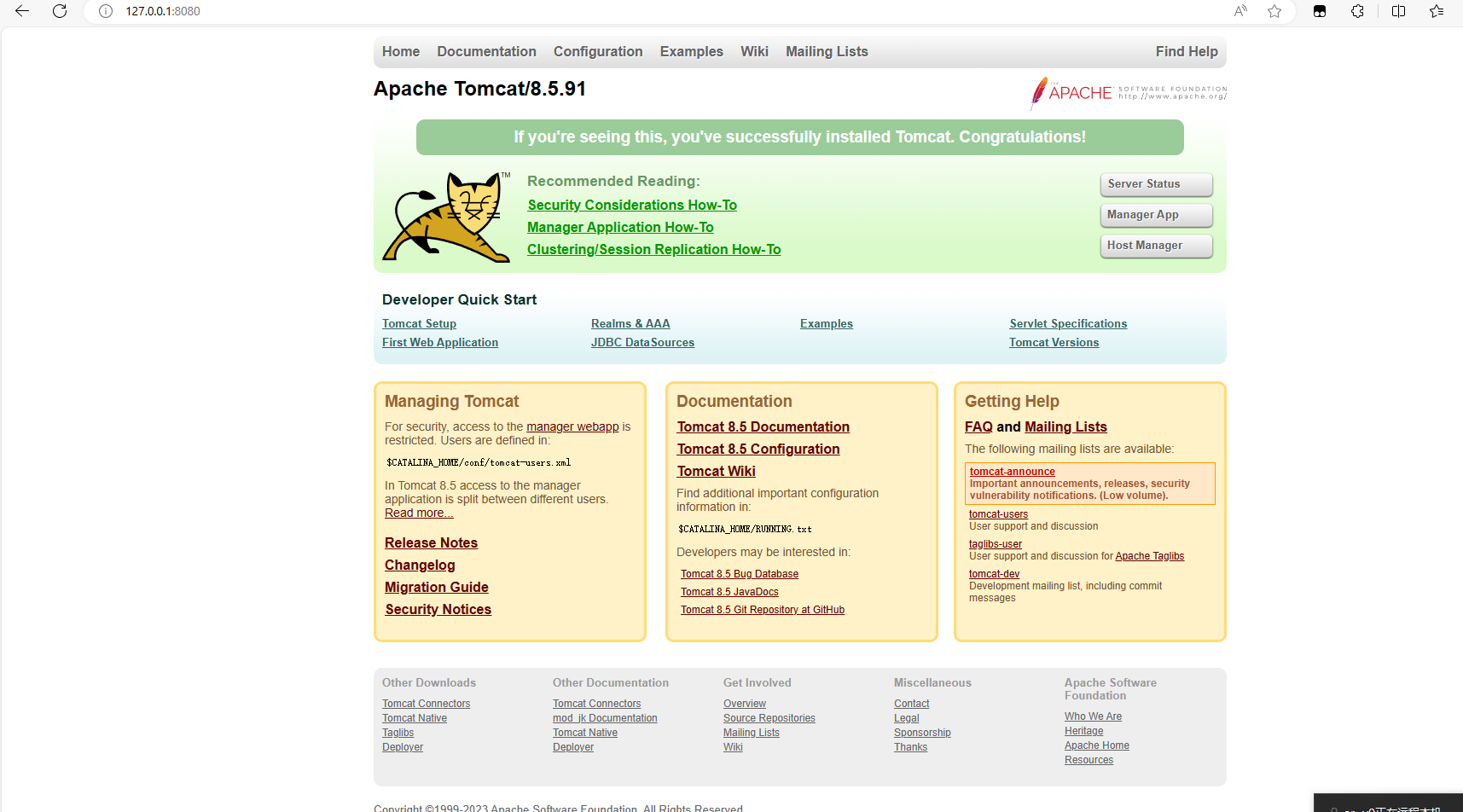Image resolution: width=1463 pixels, height=812 pixels.
Task: Open the Read Aloud icon in the address bar
Action: (1240, 11)
